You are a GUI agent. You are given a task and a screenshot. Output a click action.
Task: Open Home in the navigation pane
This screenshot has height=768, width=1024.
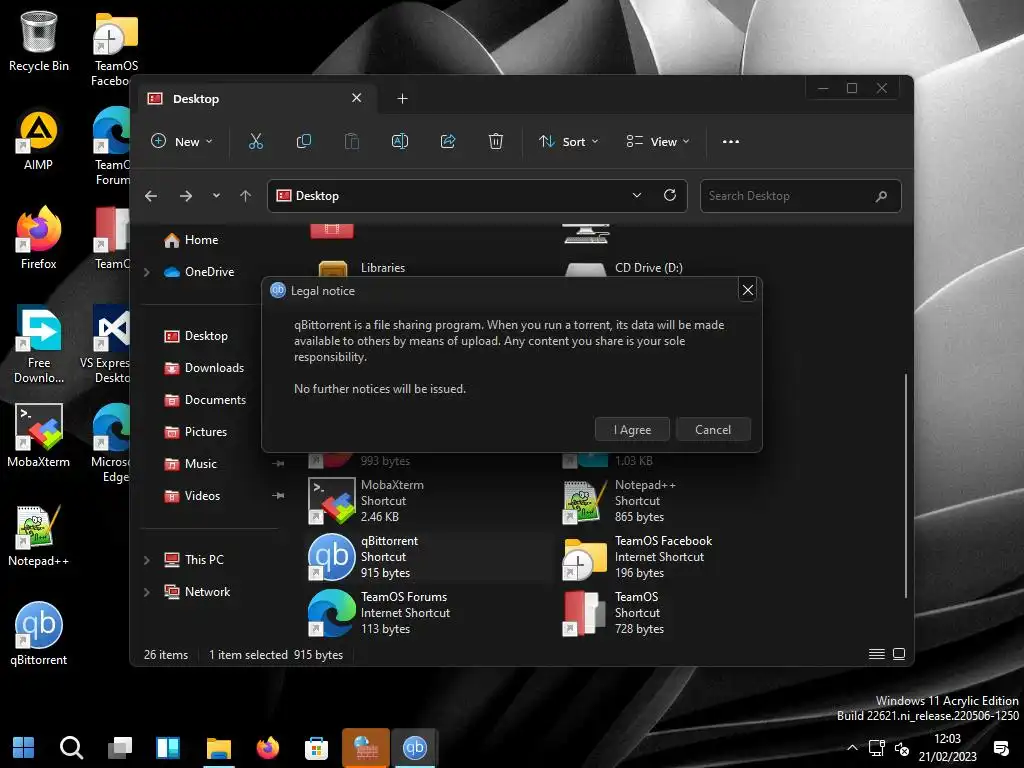(191, 240)
